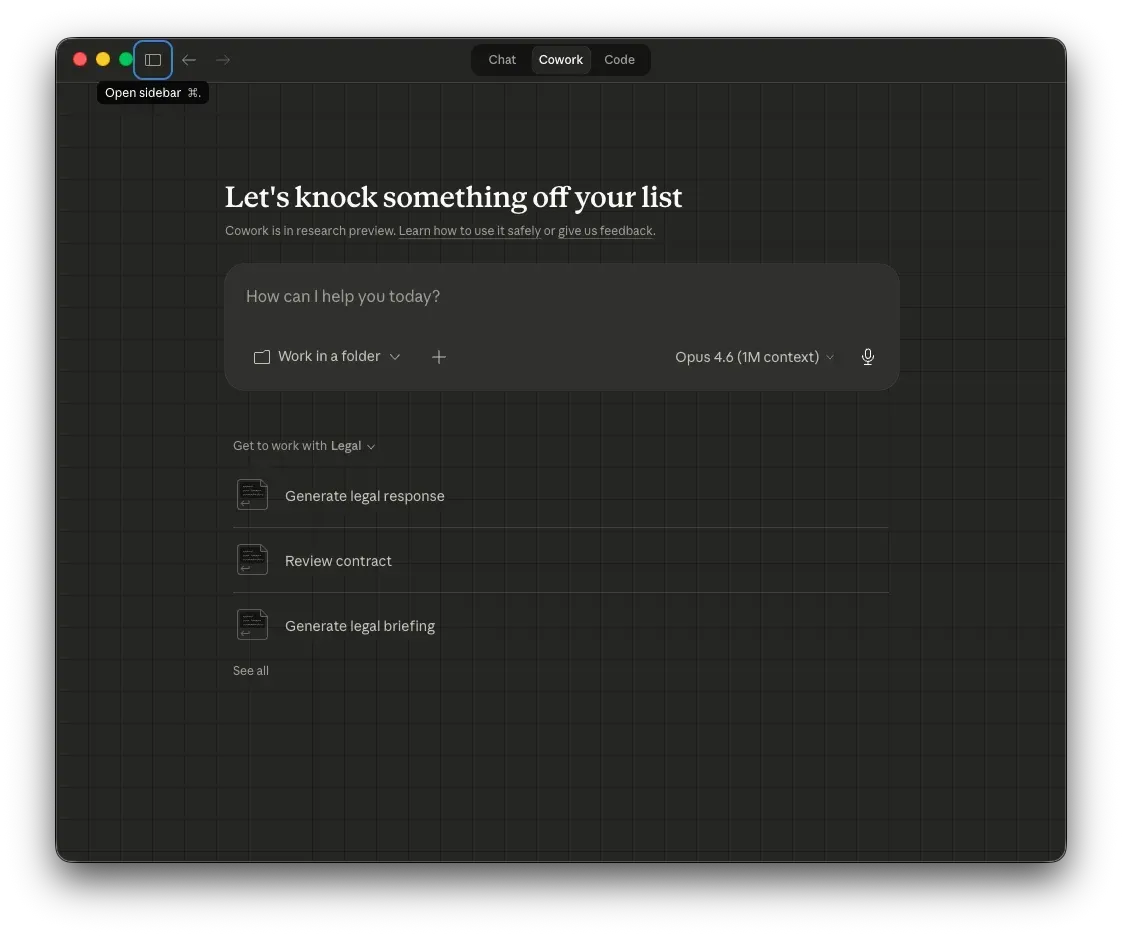The image size is (1122, 936).
Task: Click the plus icon to add attachments
Action: pyautogui.click(x=439, y=356)
